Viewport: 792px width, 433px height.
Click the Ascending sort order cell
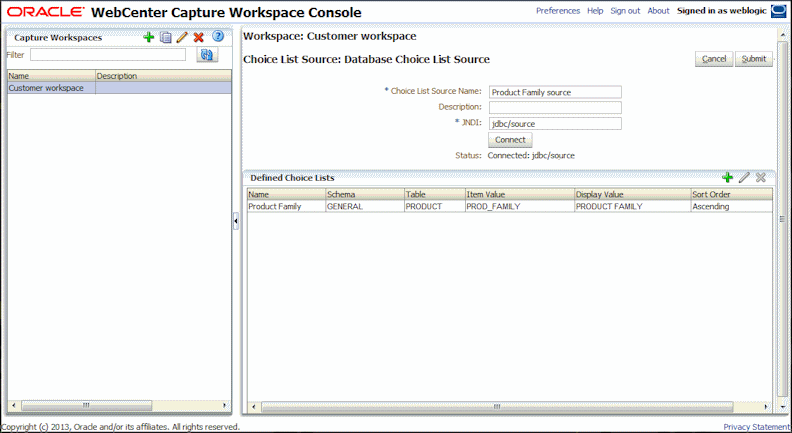pos(731,207)
